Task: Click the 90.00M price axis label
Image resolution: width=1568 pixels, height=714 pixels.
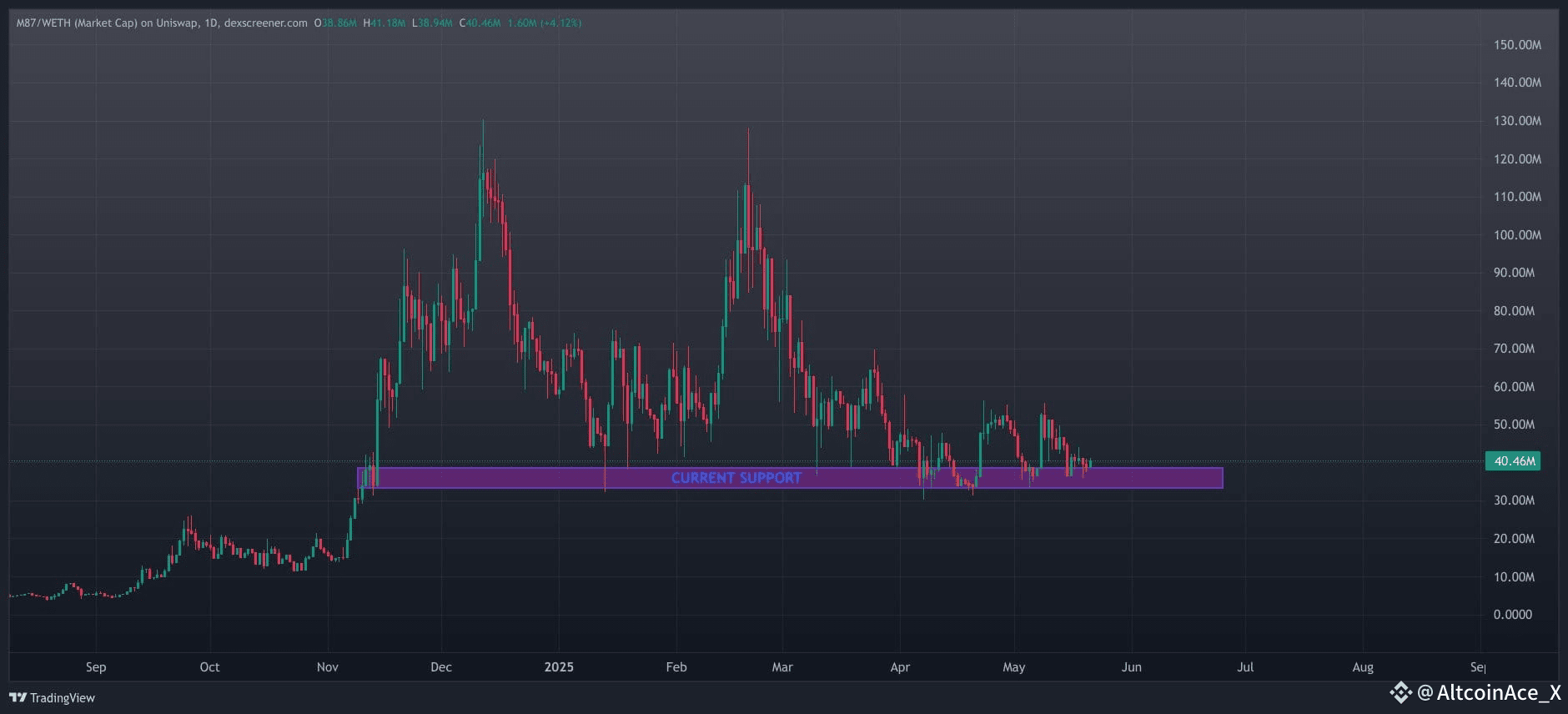Action: (1514, 273)
